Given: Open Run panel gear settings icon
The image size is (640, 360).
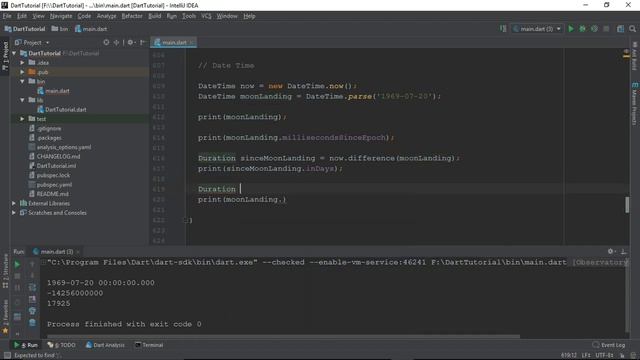Looking at the screenshot, I should (611, 251).
